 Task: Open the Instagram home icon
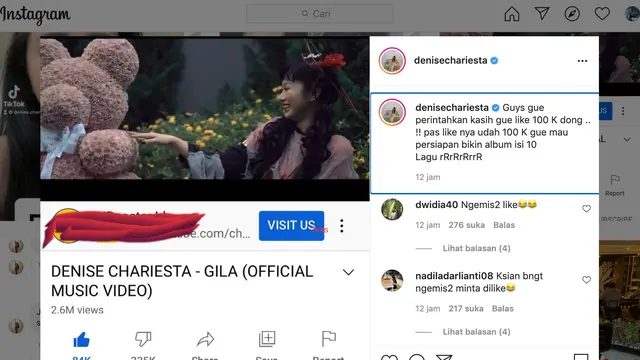(x=511, y=14)
